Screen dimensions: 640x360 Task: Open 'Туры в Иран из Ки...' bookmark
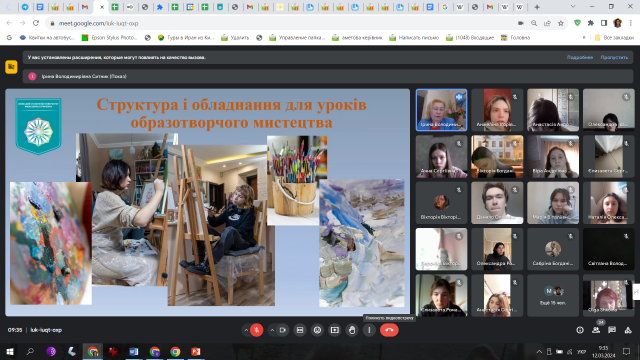click(x=186, y=38)
